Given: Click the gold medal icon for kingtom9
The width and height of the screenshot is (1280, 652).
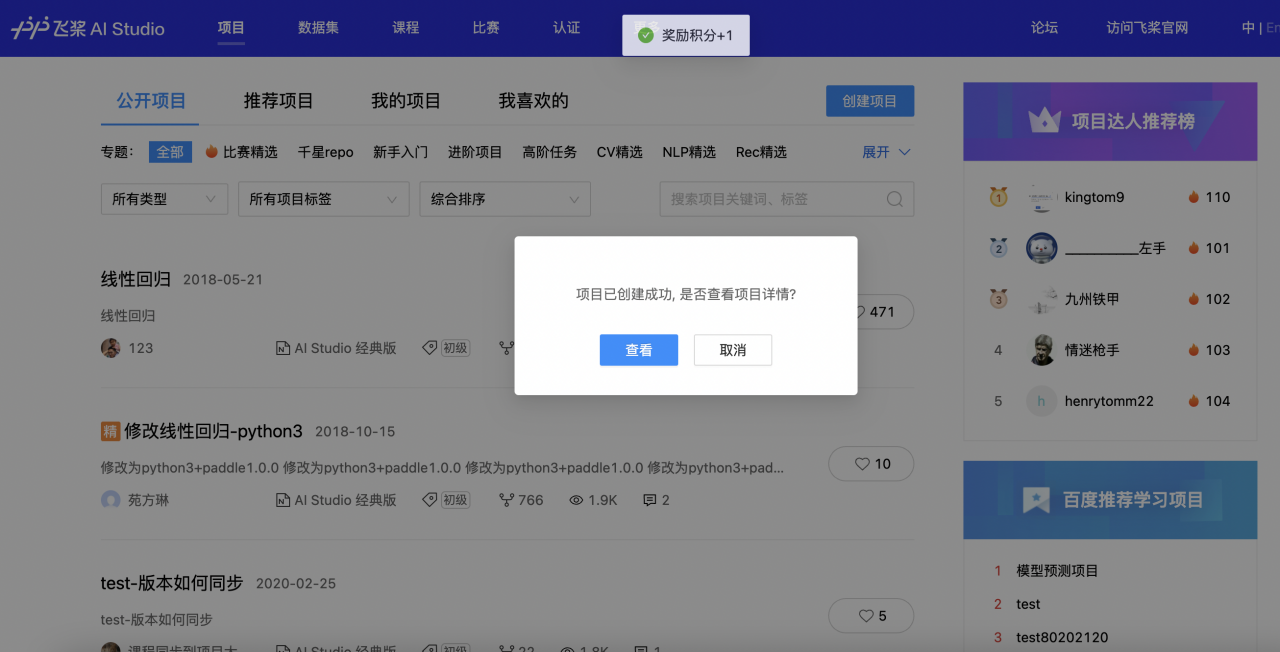Looking at the screenshot, I should click(998, 197).
